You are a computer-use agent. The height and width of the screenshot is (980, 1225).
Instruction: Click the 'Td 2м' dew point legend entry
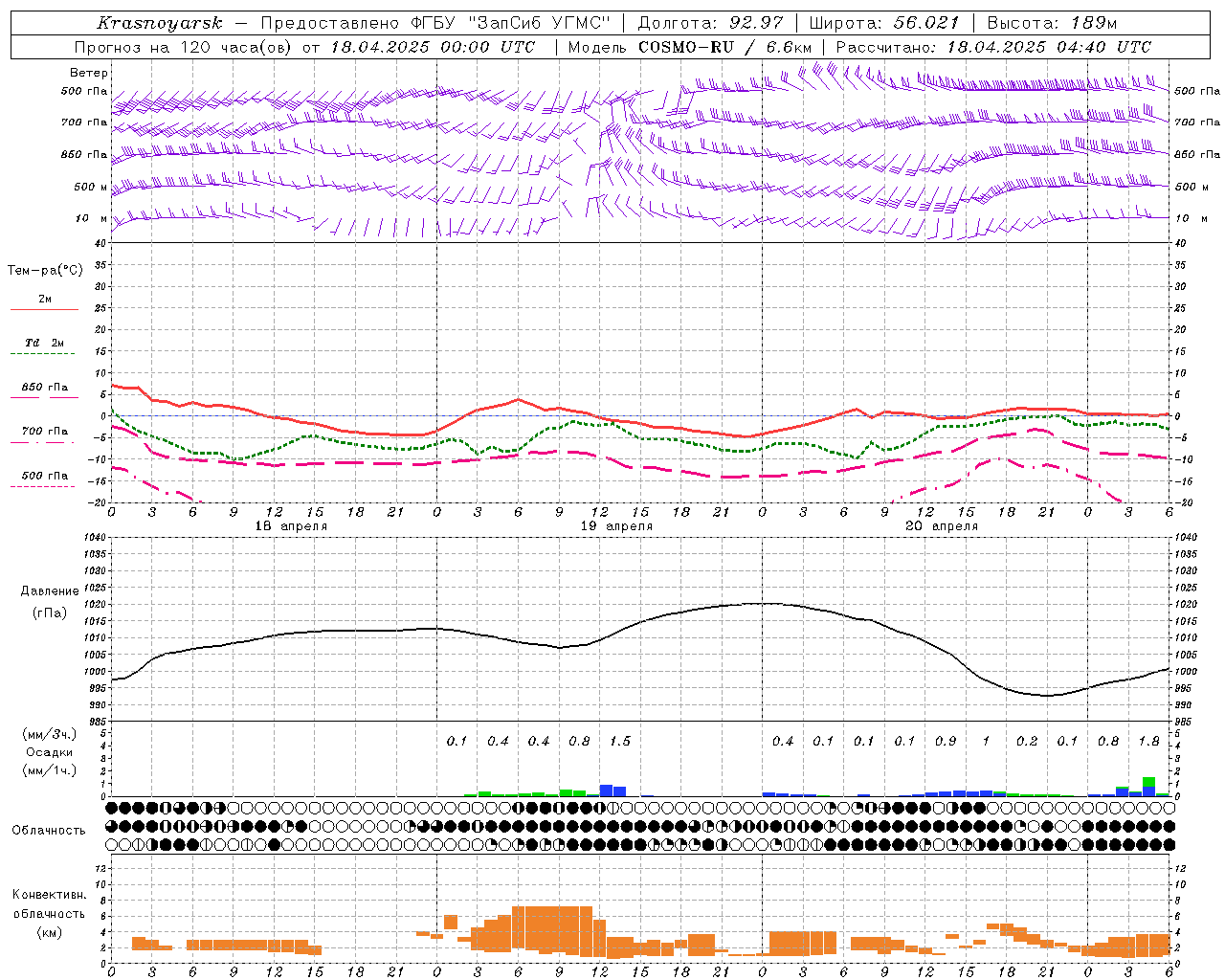coord(45,343)
